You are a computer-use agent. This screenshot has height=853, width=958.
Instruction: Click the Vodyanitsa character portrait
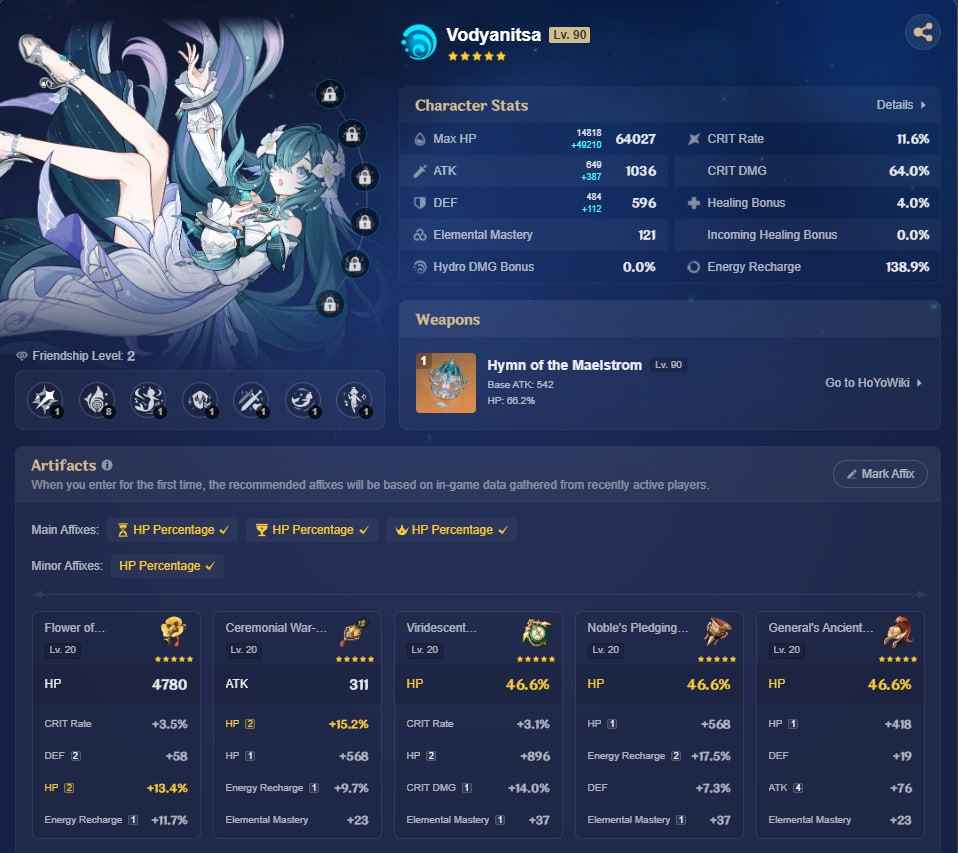pos(183,183)
